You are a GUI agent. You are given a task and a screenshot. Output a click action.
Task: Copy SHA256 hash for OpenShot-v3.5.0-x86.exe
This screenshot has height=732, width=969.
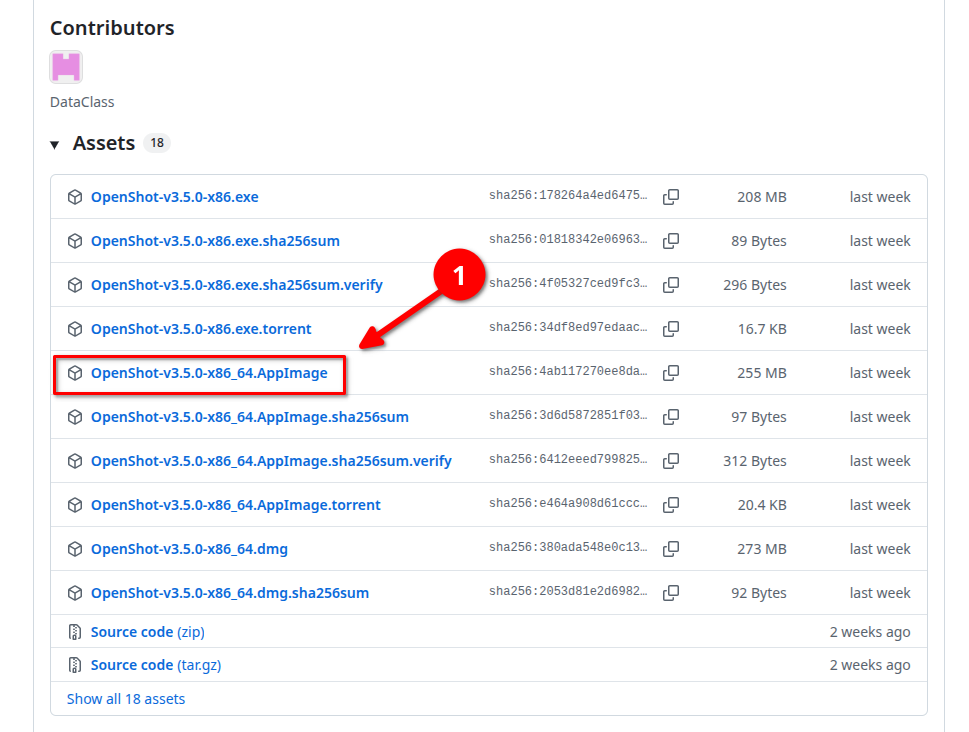click(671, 197)
